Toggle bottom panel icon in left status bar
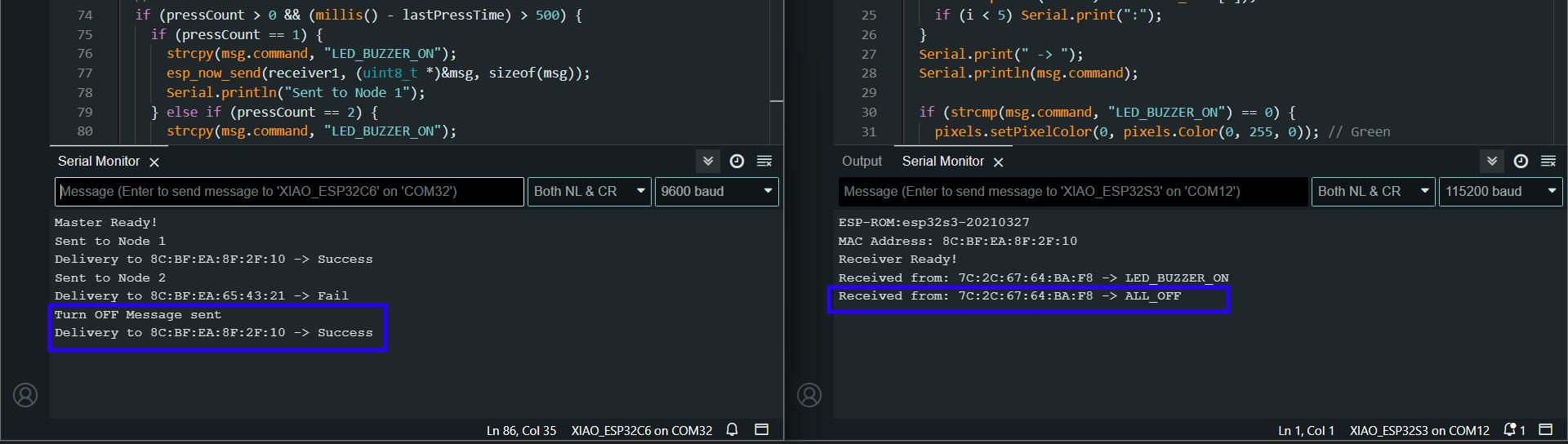The width and height of the screenshot is (1568, 444). (x=762, y=429)
